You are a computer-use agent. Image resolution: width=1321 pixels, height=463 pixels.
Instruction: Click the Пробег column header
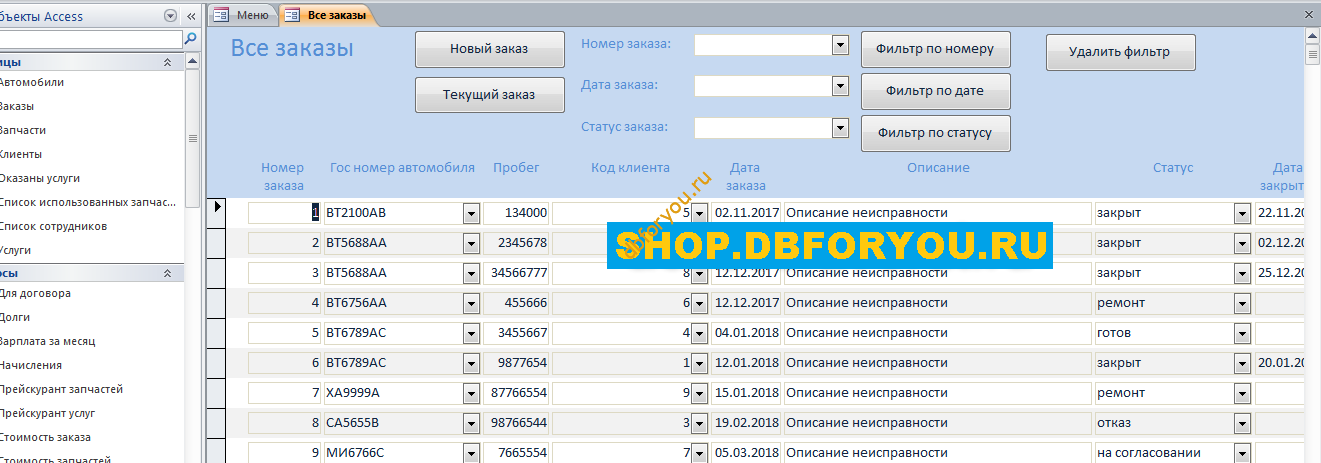[516, 168]
